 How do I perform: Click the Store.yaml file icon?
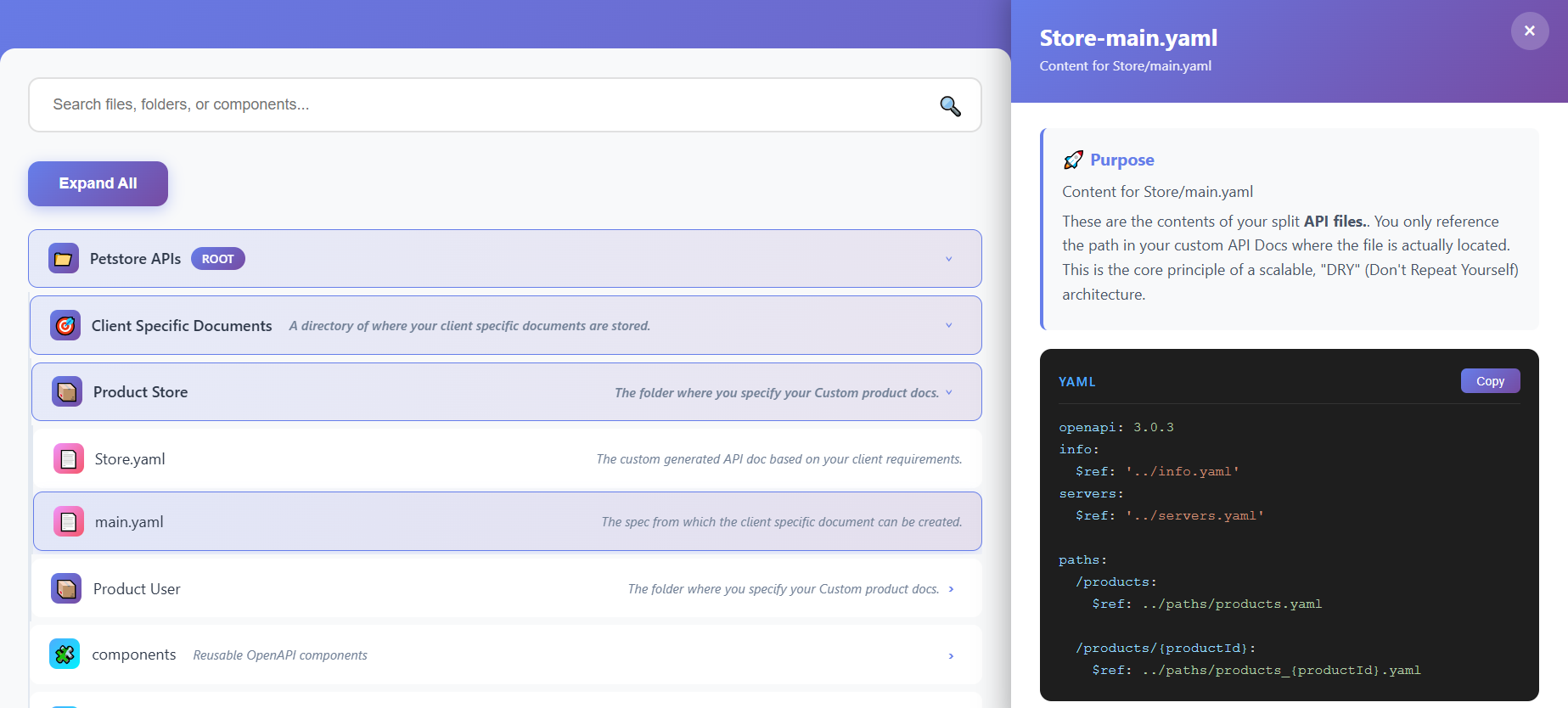click(69, 458)
